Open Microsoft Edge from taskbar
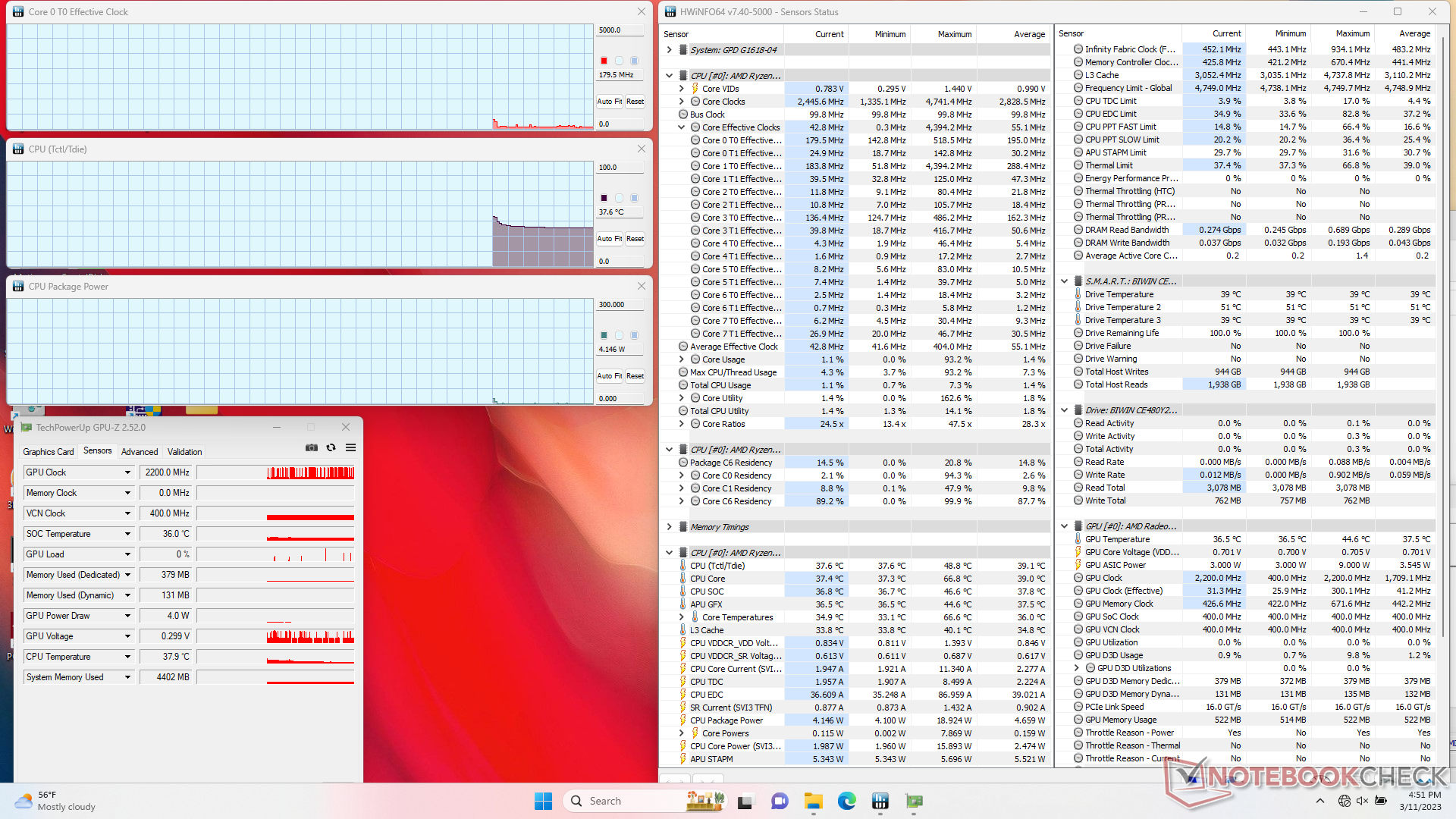1456x819 pixels. [x=847, y=801]
